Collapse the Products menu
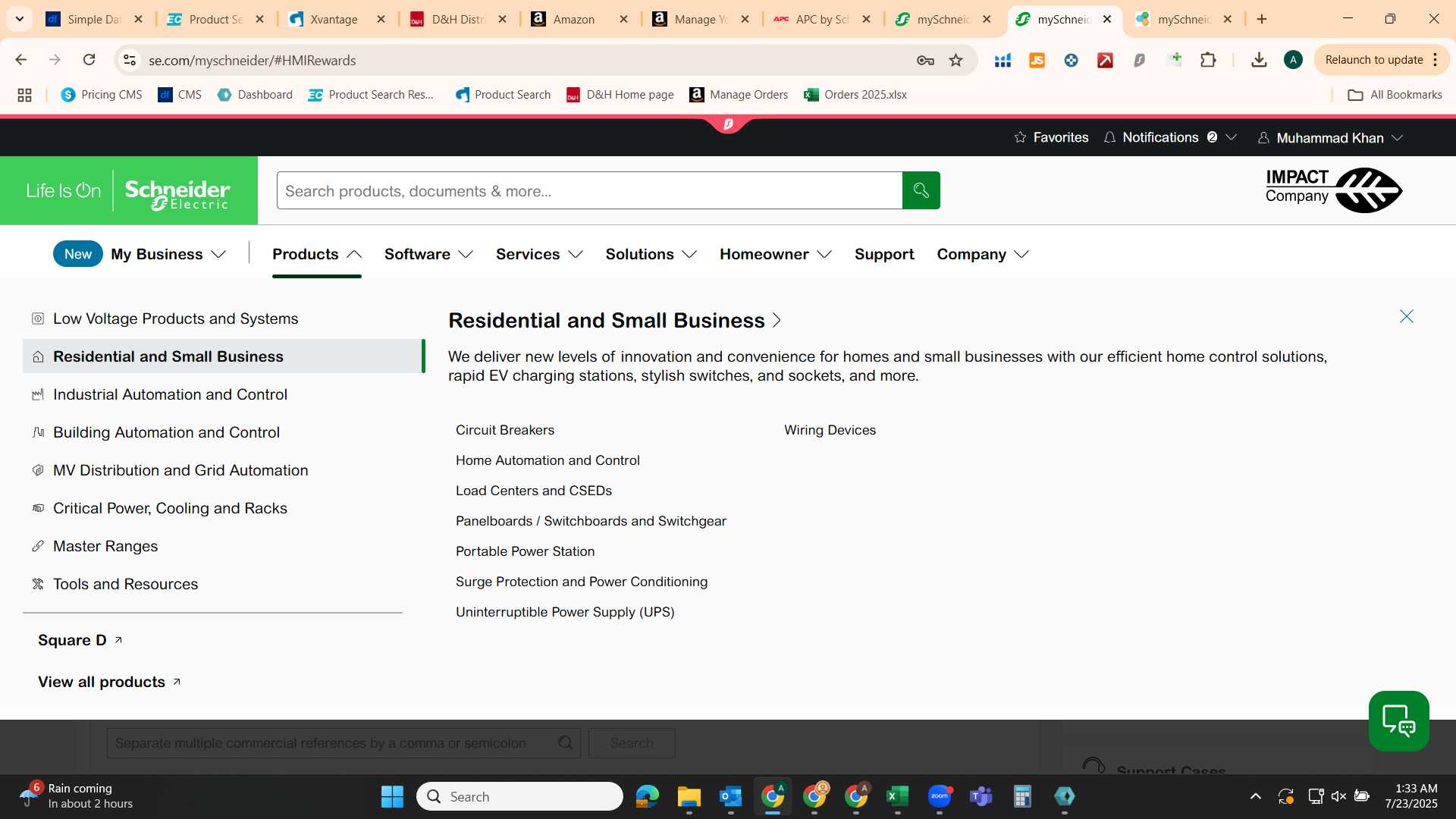 (x=316, y=254)
